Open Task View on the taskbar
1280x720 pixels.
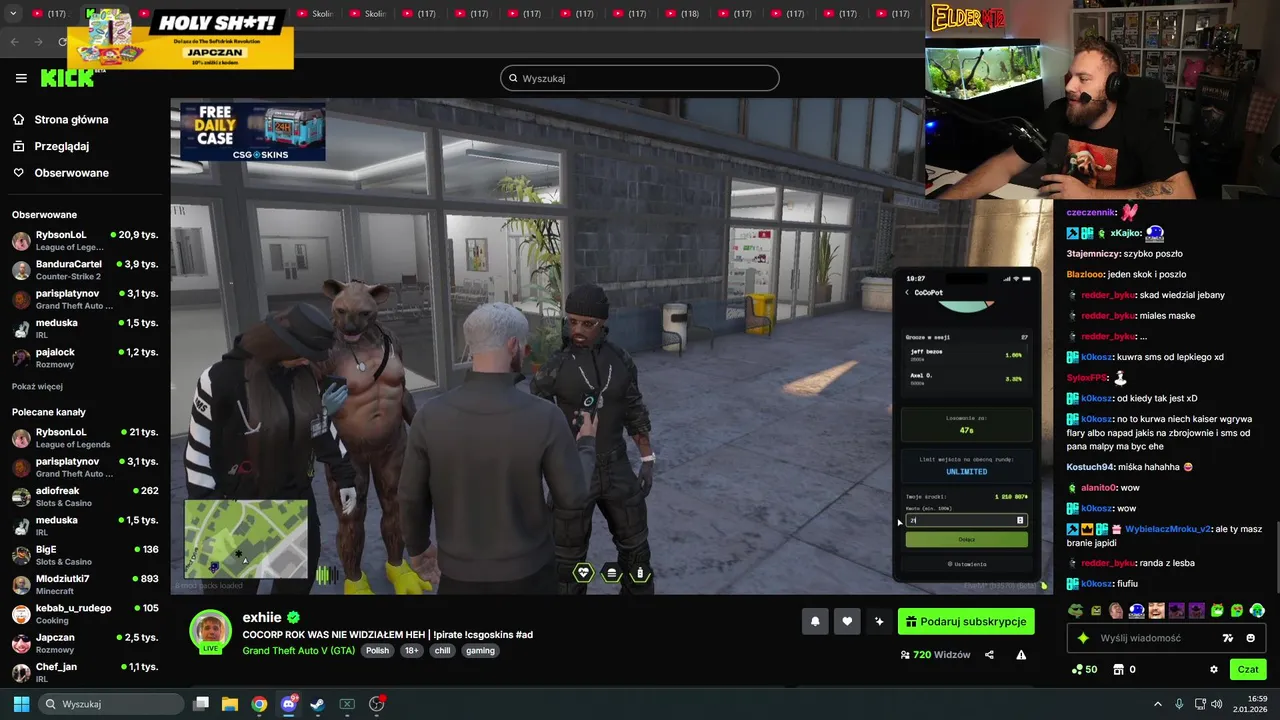201,704
